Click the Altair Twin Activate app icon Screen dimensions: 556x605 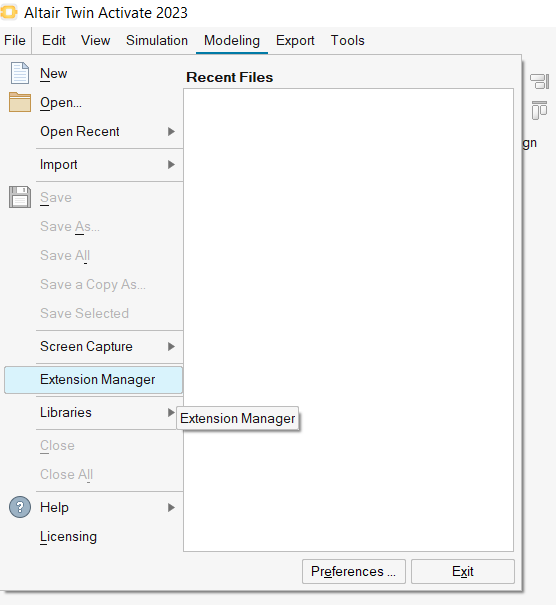9,12
